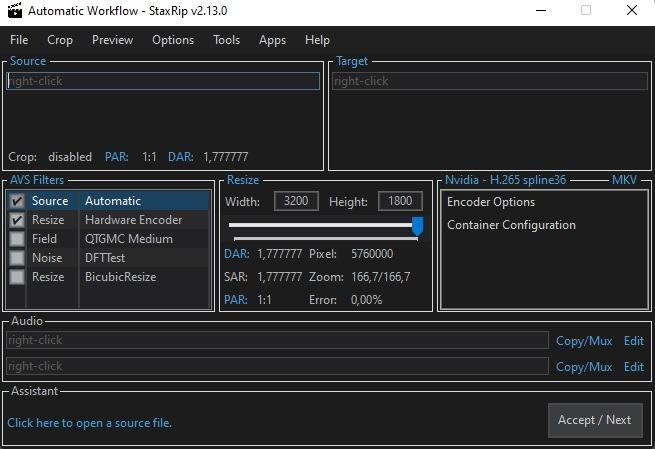Uncheck the Resize Hardware Encoder checkbox
Screen dimensions: 655x449
click(17, 220)
